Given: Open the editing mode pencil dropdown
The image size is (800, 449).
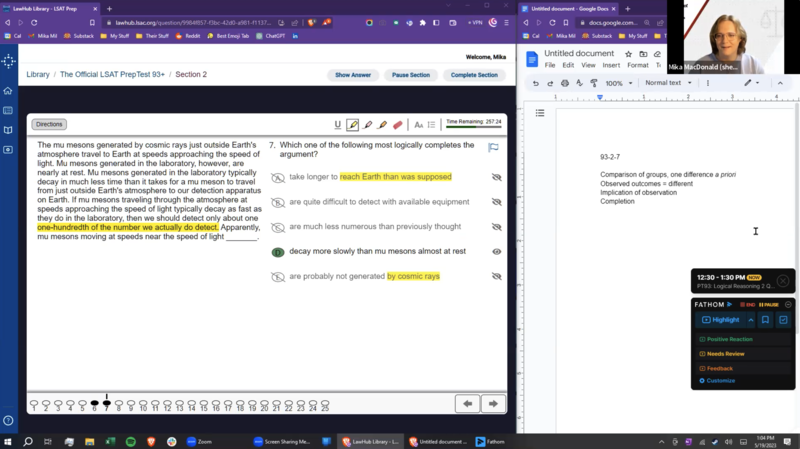Looking at the screenshot, I should click(751, 83).
